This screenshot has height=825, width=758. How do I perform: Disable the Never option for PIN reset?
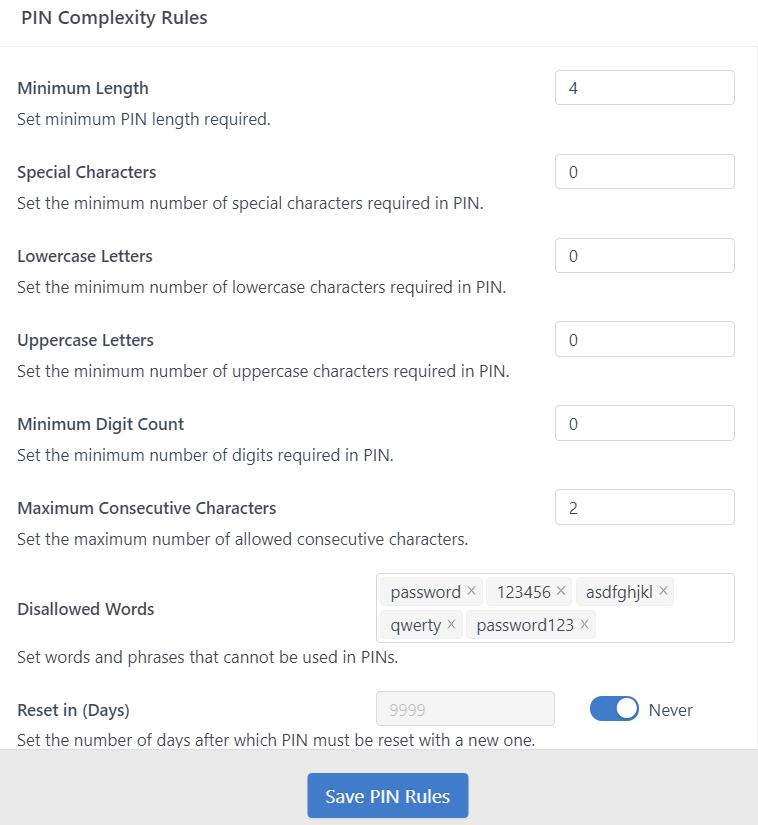coord(613,708)
